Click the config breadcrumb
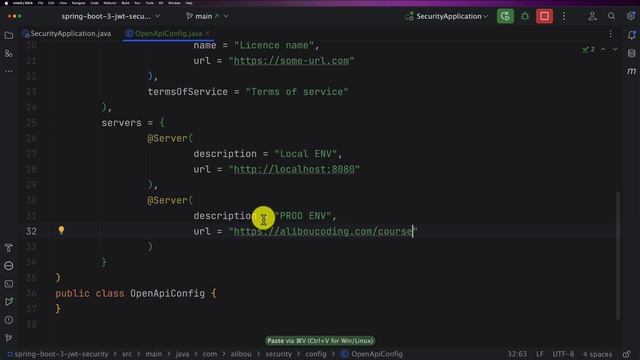640x360 pixels. point(316,354)
